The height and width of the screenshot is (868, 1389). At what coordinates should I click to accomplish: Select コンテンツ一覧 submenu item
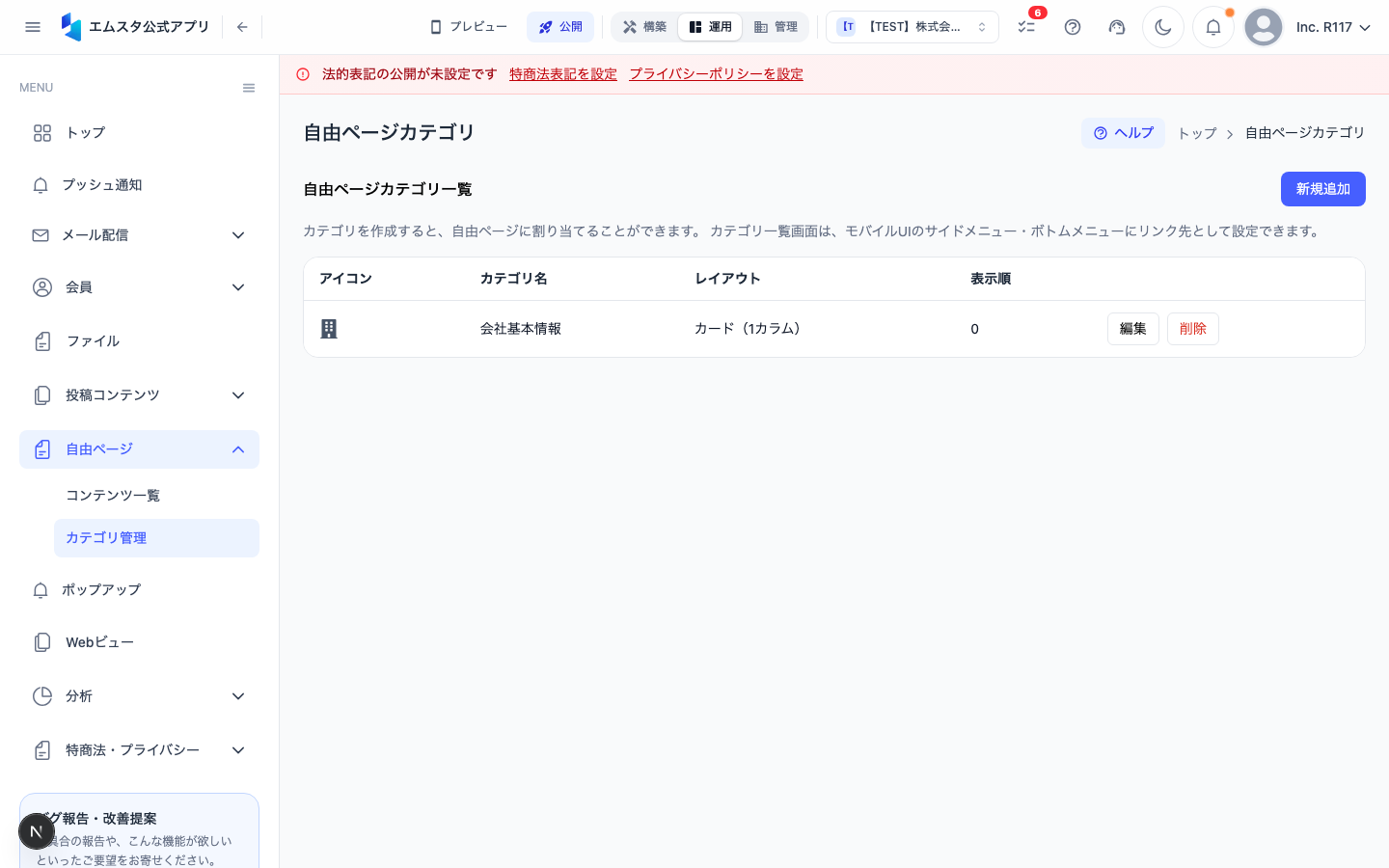coord(156,496)
